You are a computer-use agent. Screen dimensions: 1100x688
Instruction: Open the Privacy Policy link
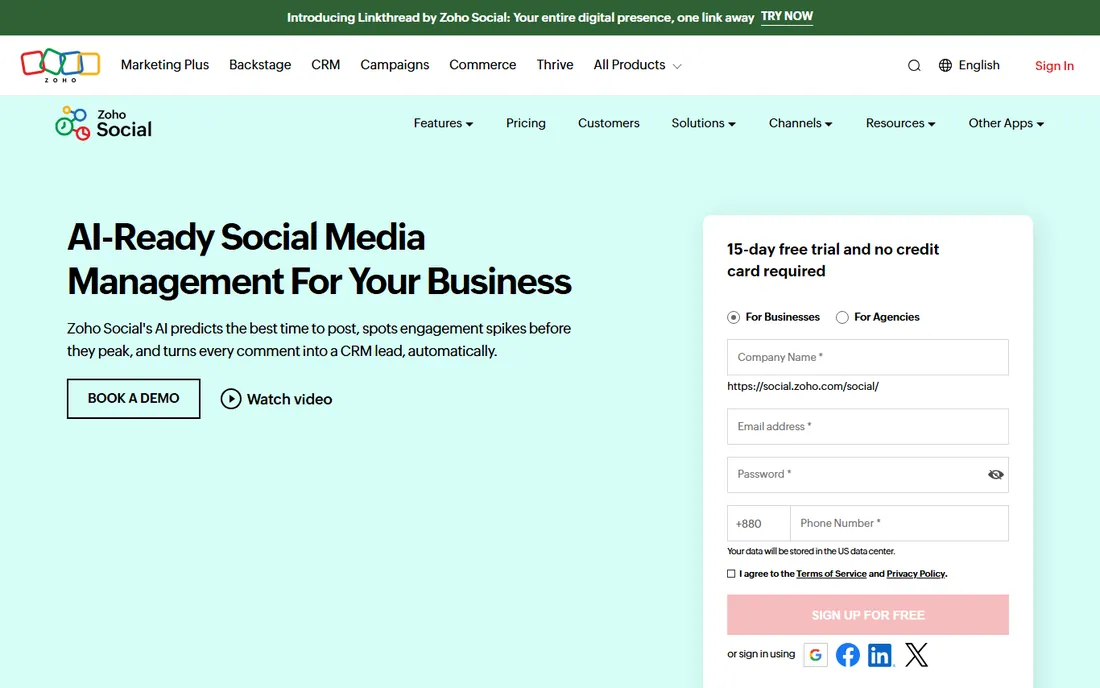point(915,574)
